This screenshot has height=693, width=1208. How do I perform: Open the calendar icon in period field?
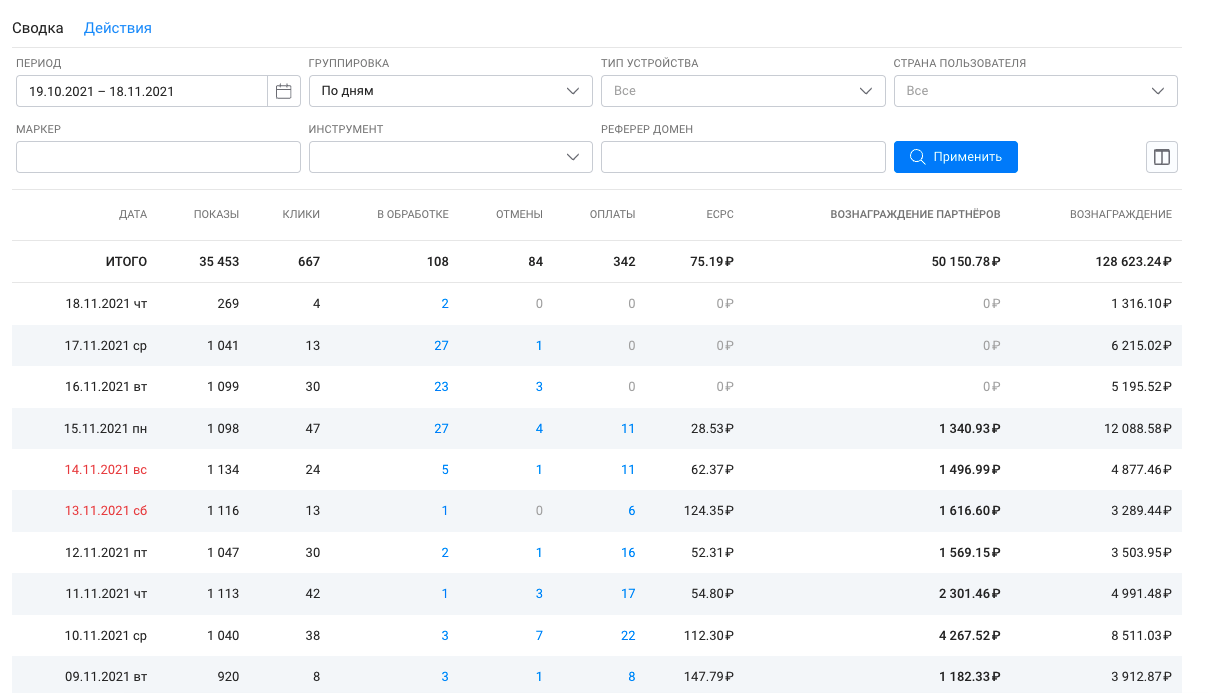(283, 91)
